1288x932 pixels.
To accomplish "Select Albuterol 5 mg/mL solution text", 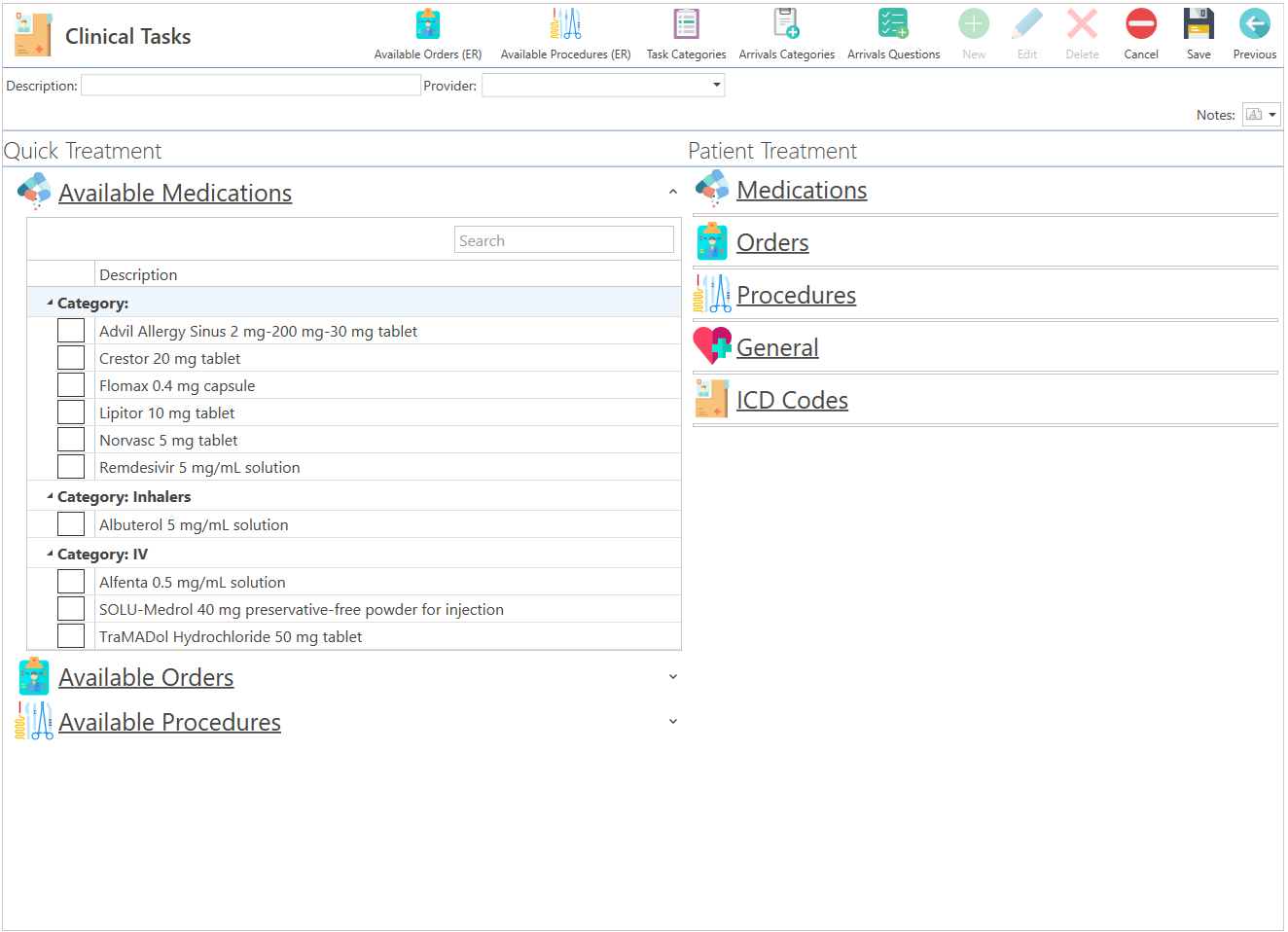I will click(x=194, y=524).
